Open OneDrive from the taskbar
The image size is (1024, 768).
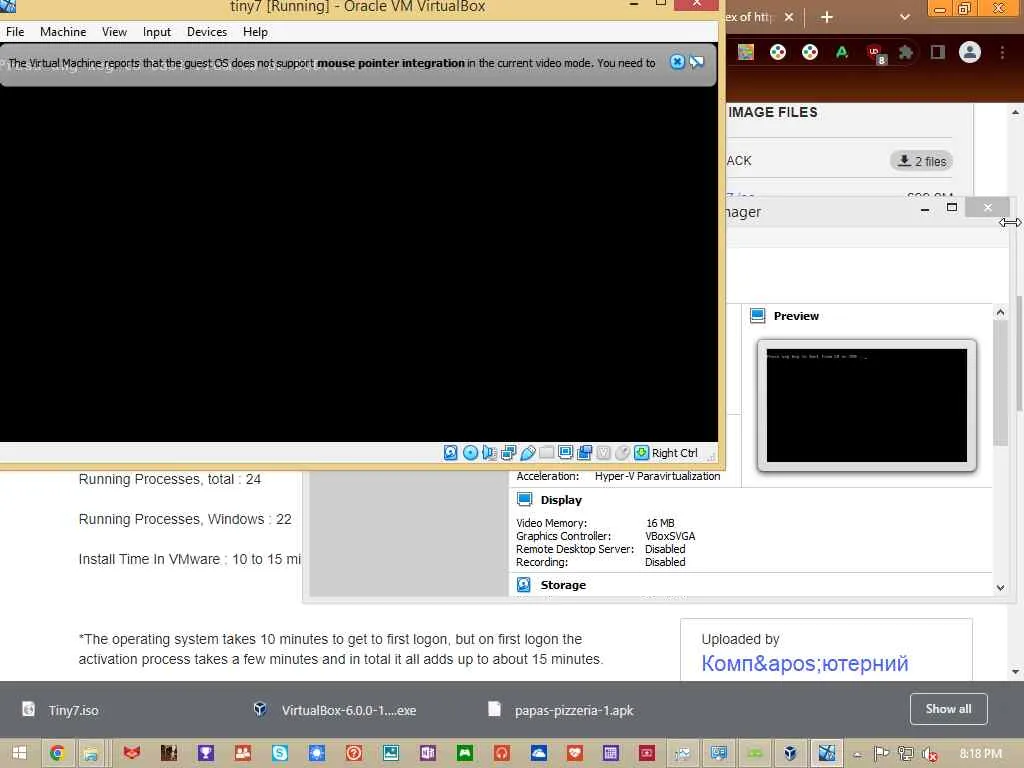[x=539, y=753]
